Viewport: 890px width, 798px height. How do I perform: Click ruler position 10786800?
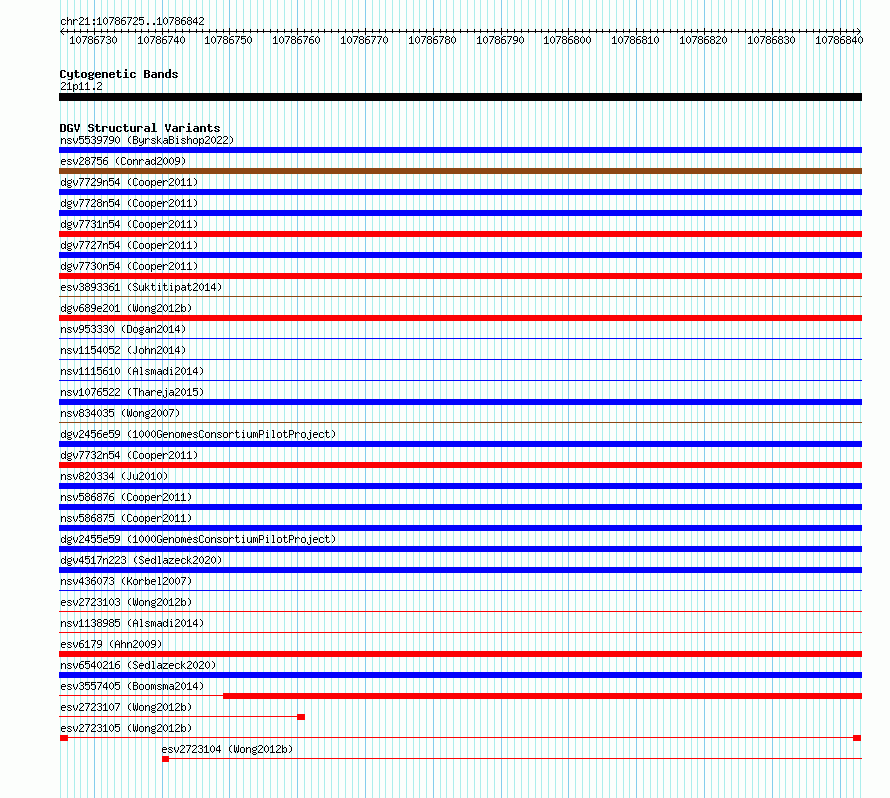[568, 40]
